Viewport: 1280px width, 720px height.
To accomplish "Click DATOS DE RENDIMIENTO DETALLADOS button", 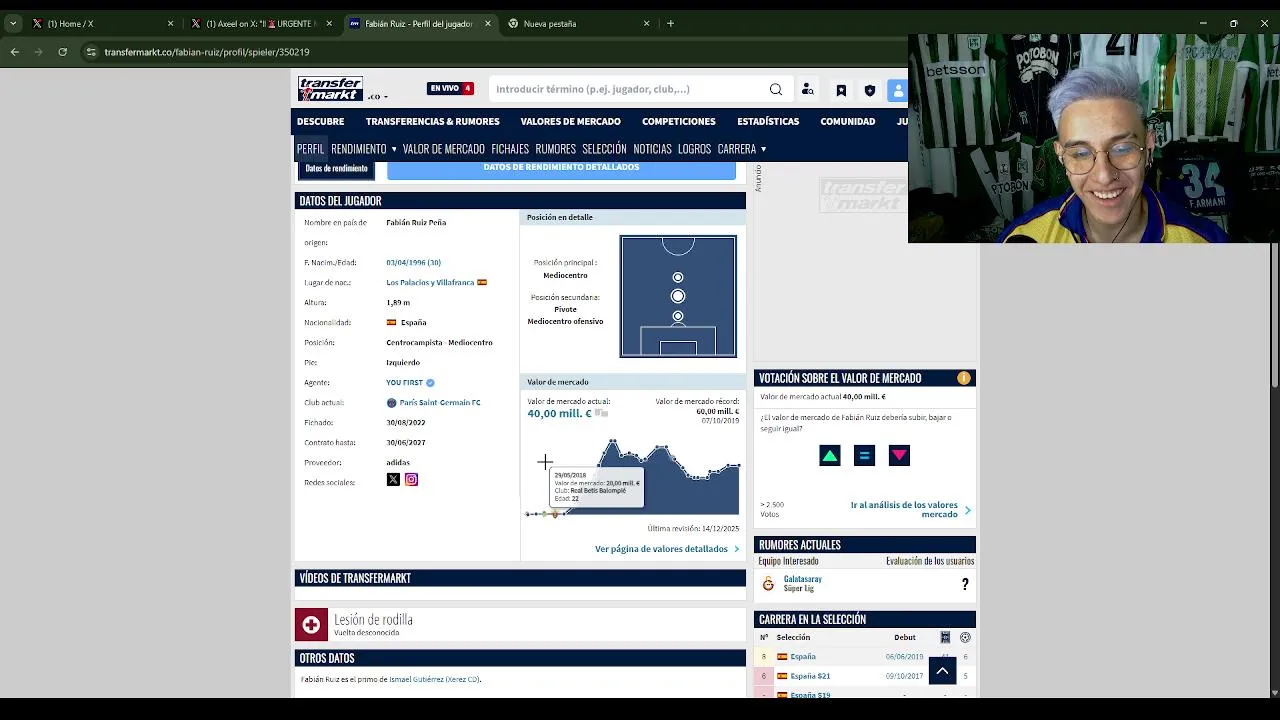I will tap(561, 169).
